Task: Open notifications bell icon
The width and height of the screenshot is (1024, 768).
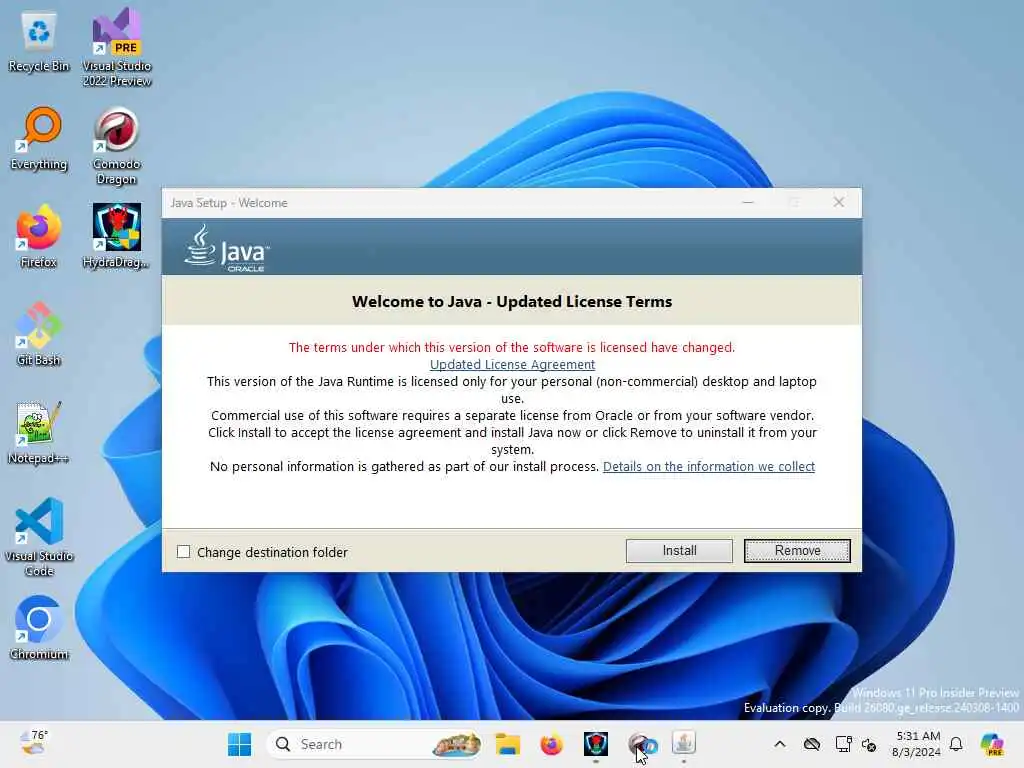Action: 956,744
